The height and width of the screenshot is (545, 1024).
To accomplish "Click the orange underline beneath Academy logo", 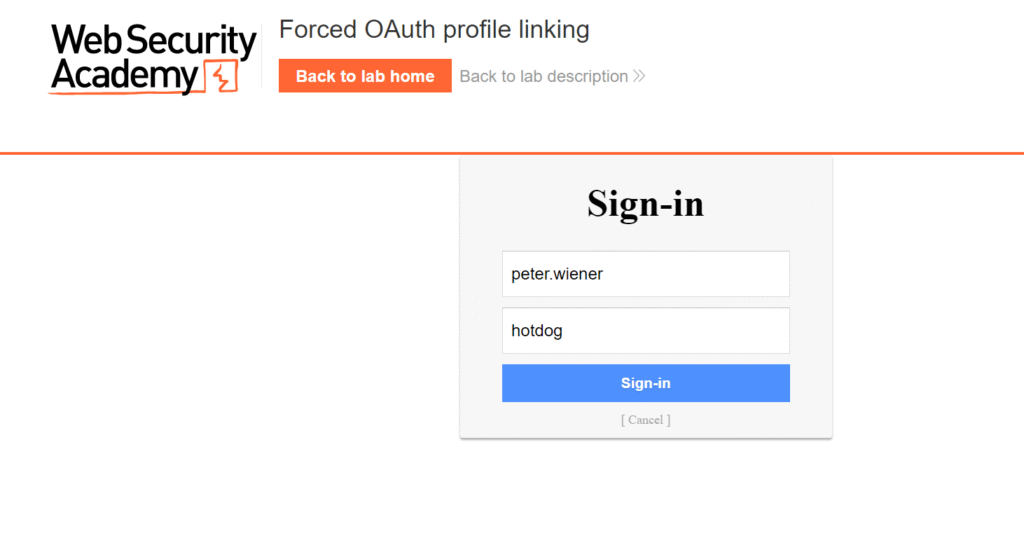I will coord(120,95).
